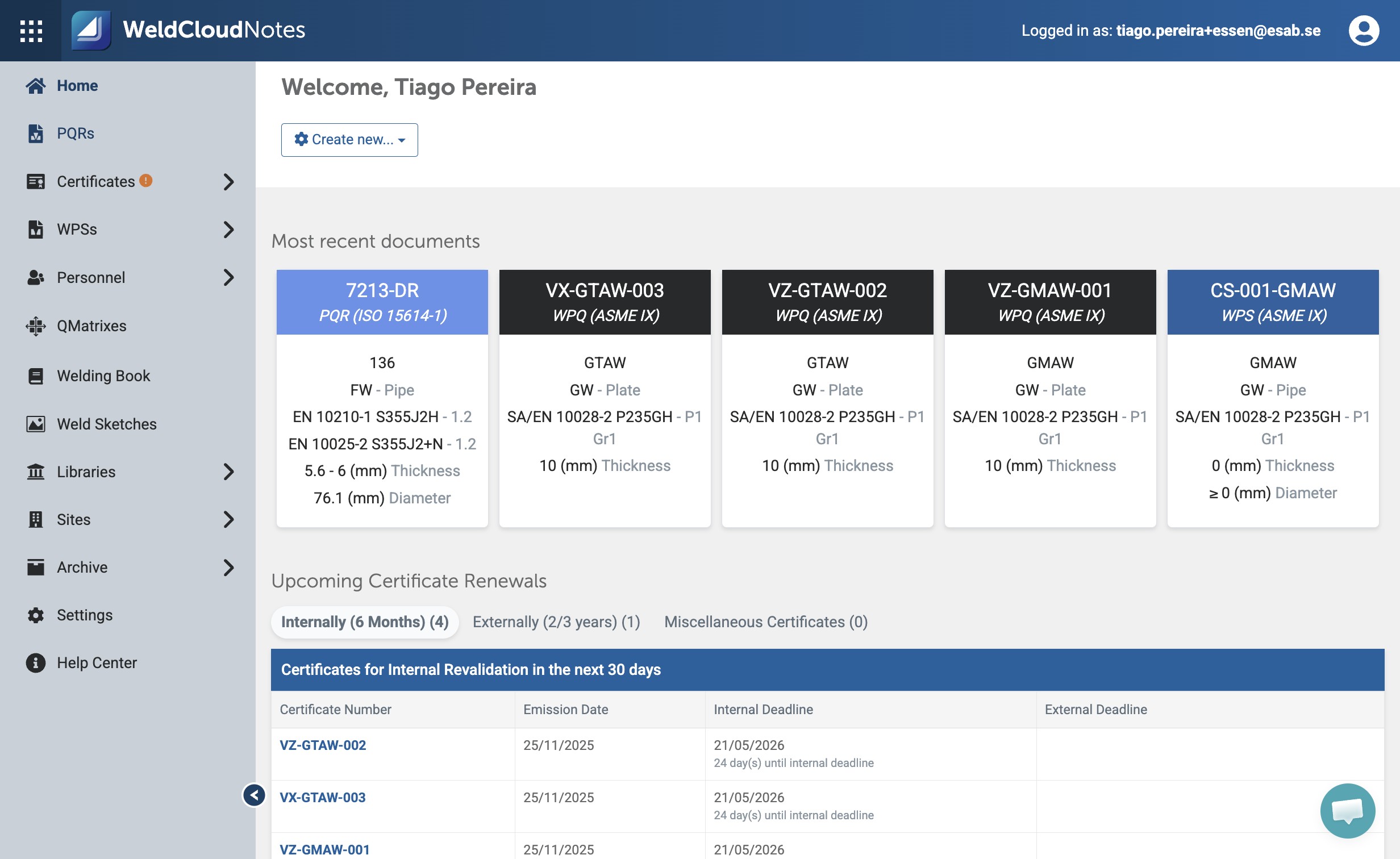
Task: Click '≥ 0 (mm) Diameter' text
Action: click(x=1273, y=493)
